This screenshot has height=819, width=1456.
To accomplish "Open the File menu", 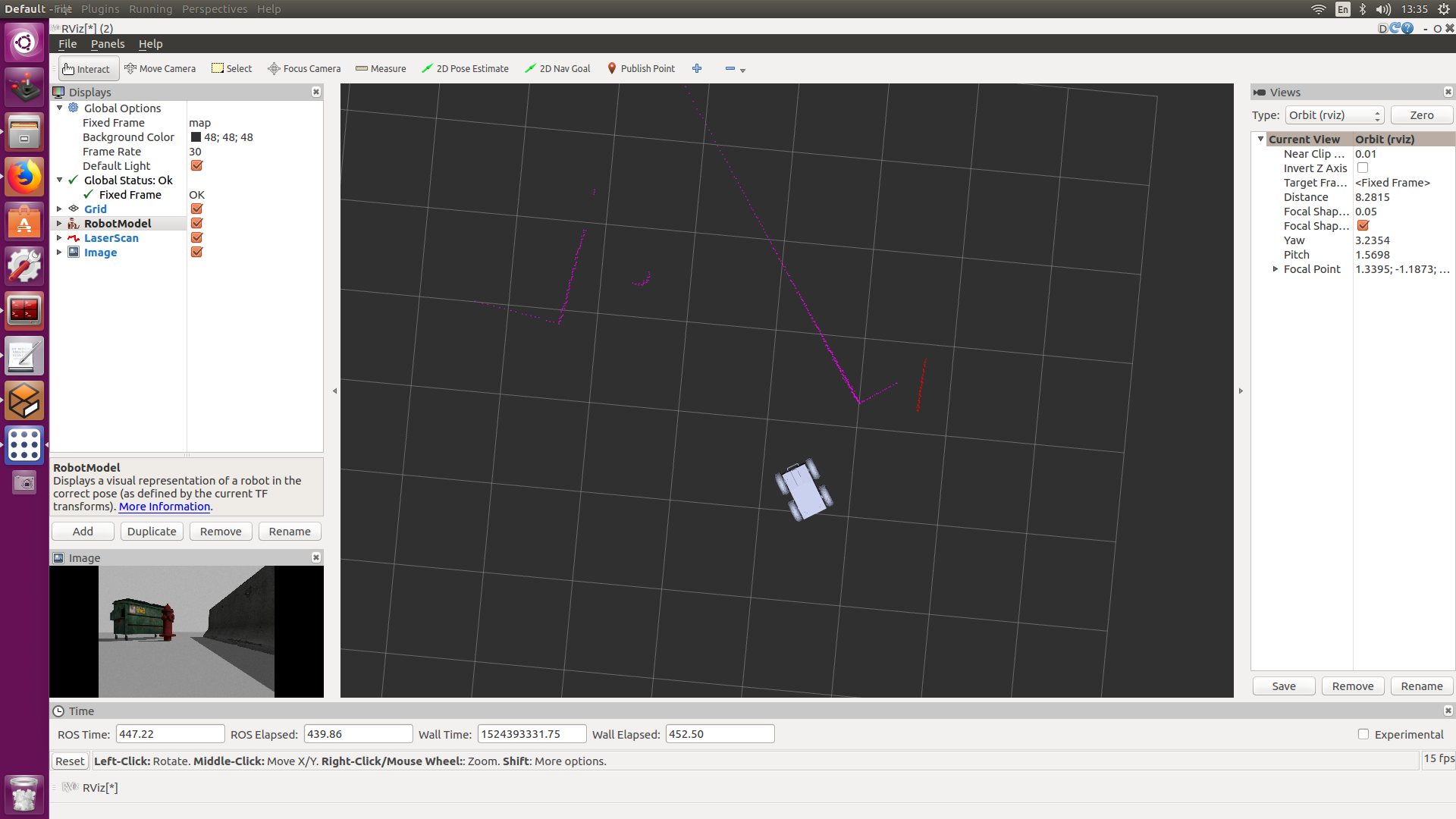I will click(x=67, y=44).
